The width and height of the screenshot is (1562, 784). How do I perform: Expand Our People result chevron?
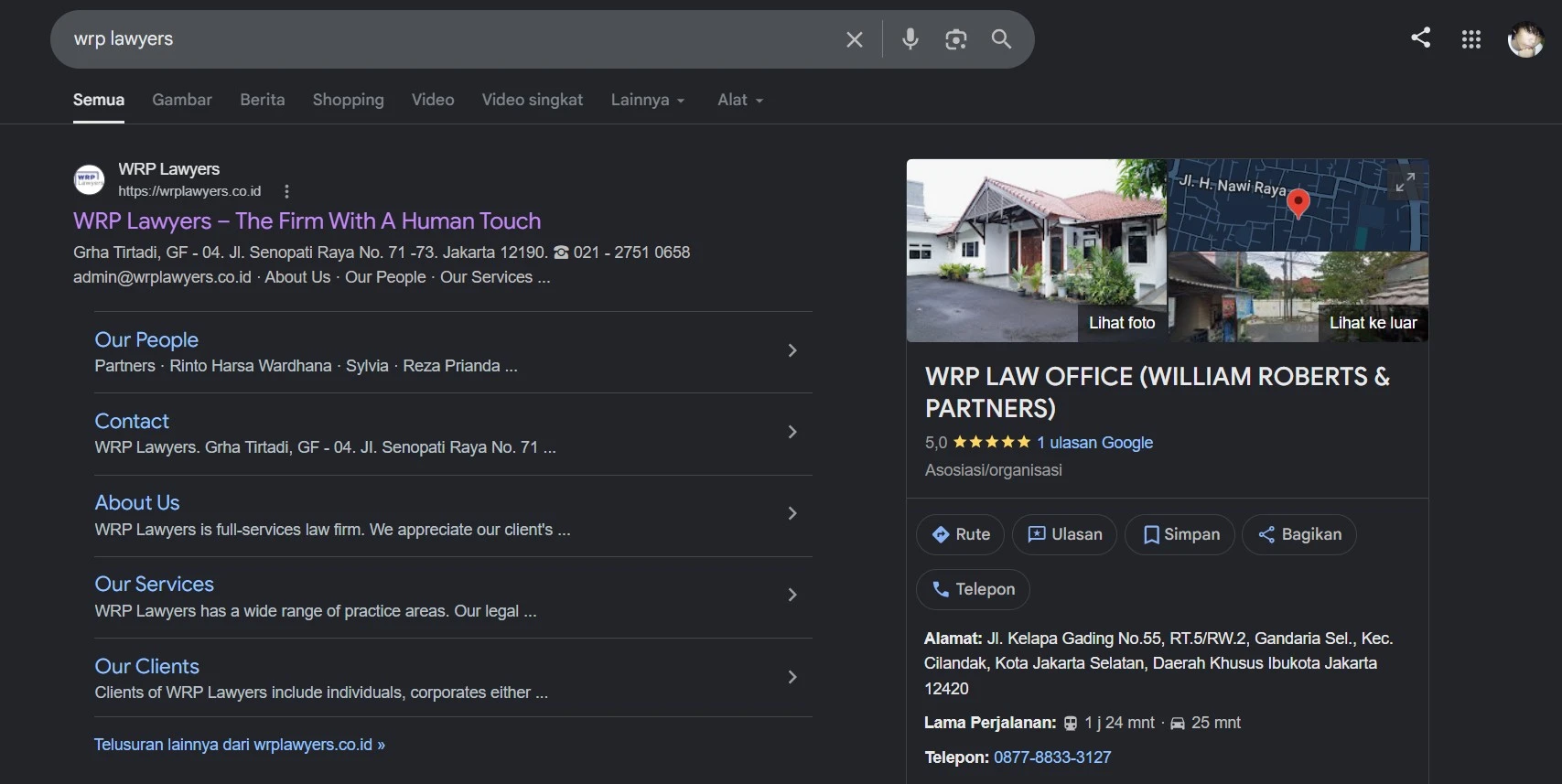(x=792, y=350)
